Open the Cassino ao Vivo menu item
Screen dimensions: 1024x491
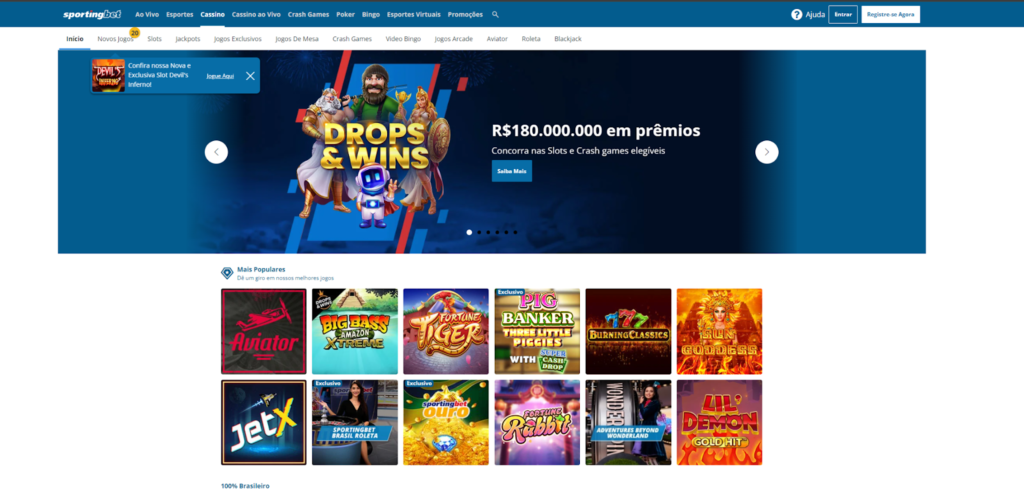coord(256,14)
